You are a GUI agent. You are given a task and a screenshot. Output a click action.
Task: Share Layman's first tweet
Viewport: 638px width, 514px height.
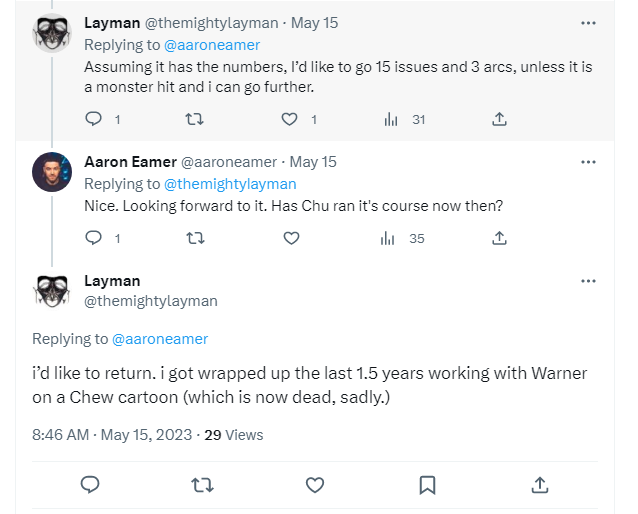click(x=499, y=119)
